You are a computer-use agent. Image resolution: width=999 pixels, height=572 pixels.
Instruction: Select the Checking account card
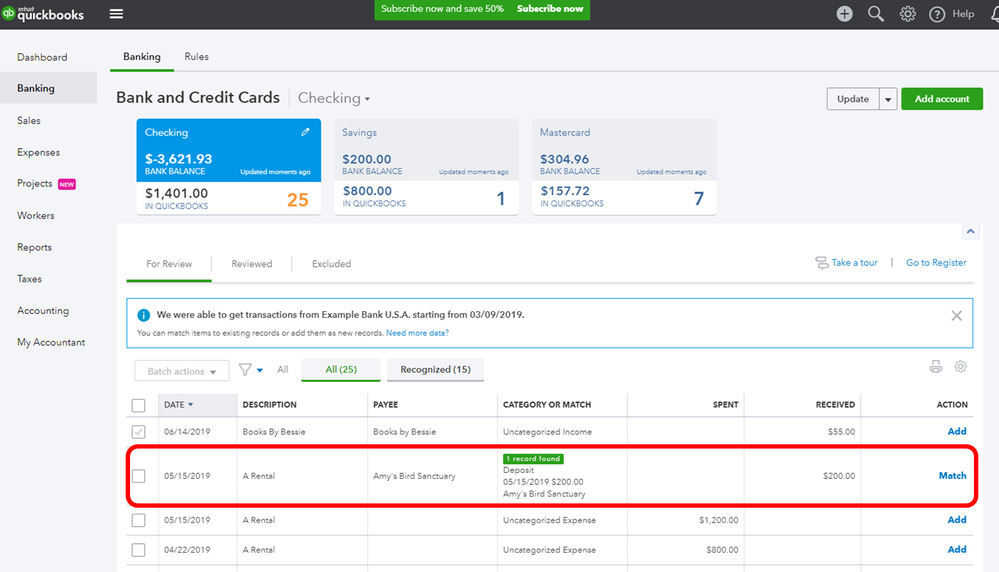[x=229, y=167]
